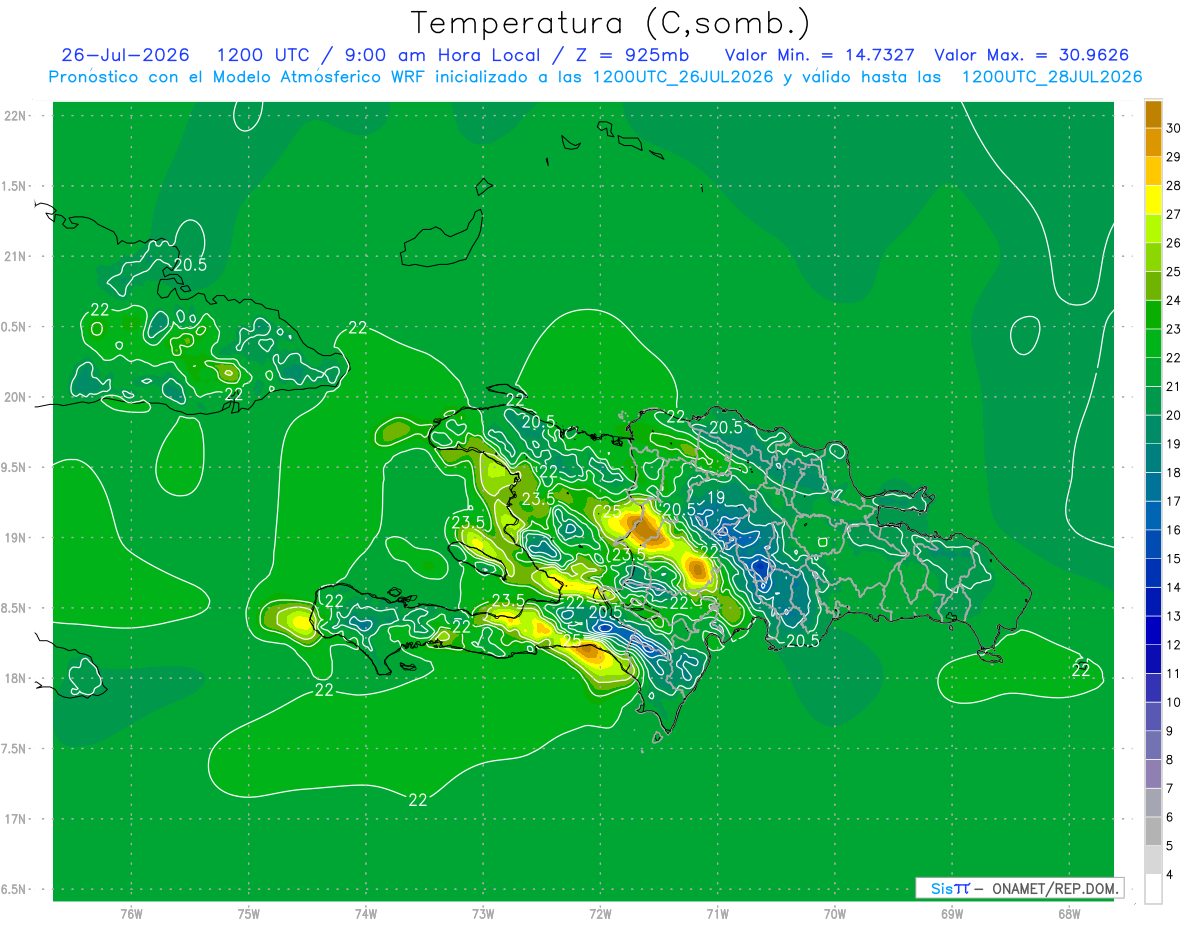Click the '17N' latitude axis label
Screen dimensions: 1200x927
16,819
